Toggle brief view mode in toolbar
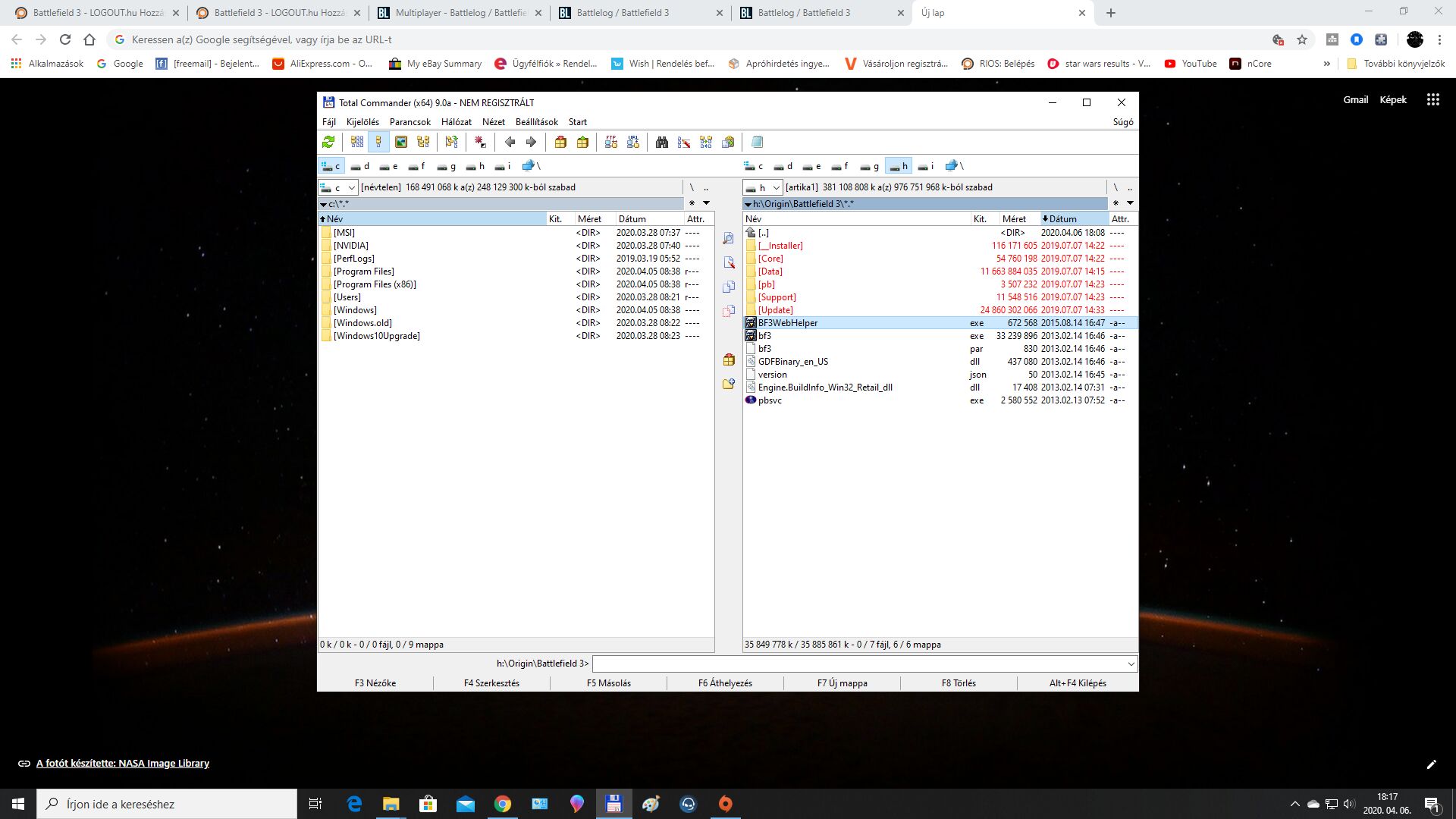This screenshot has height=819, width=1456. click(x=357, y=142)
